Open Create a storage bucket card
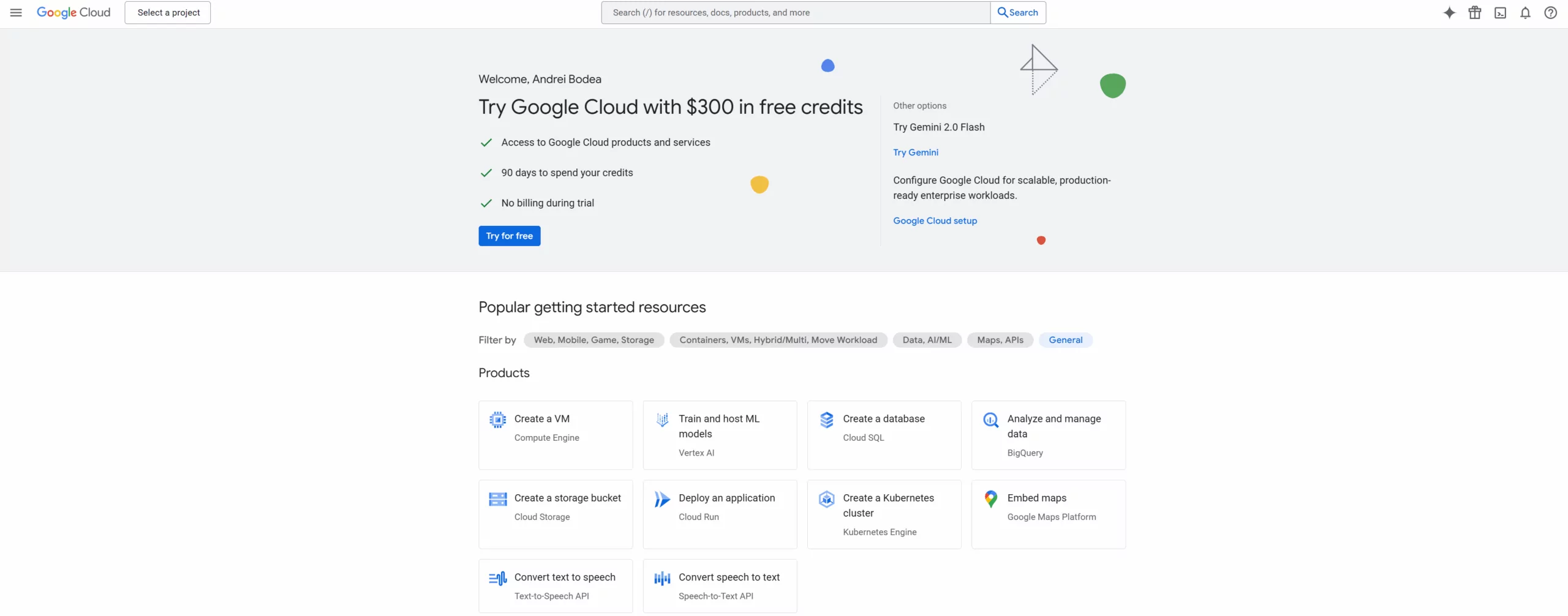Image resolution: width=1568 pixels, height=616 pixels. 556,514
